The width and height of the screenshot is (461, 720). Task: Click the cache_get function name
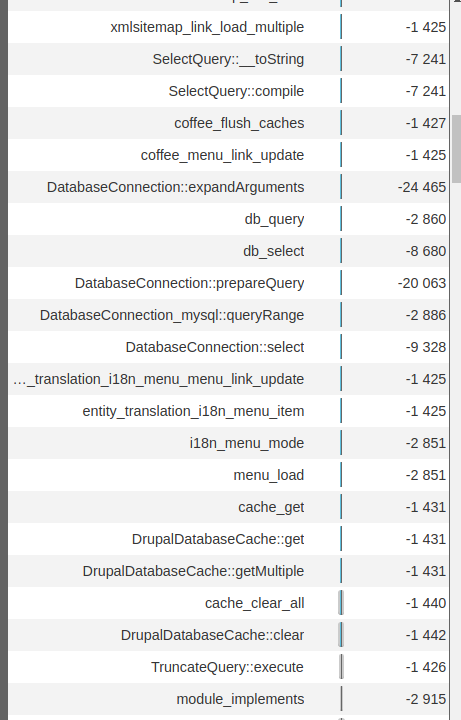coord(271,507)
